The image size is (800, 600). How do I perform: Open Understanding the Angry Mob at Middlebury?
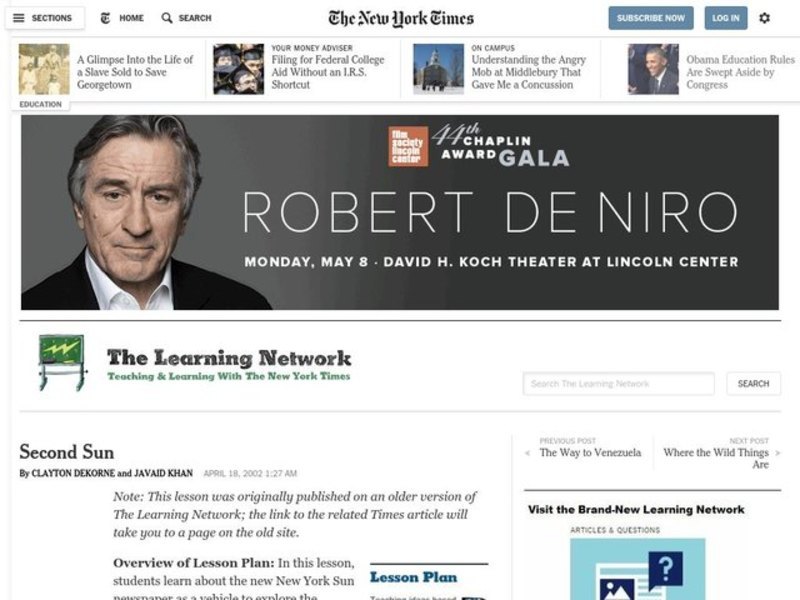[529, 72]
